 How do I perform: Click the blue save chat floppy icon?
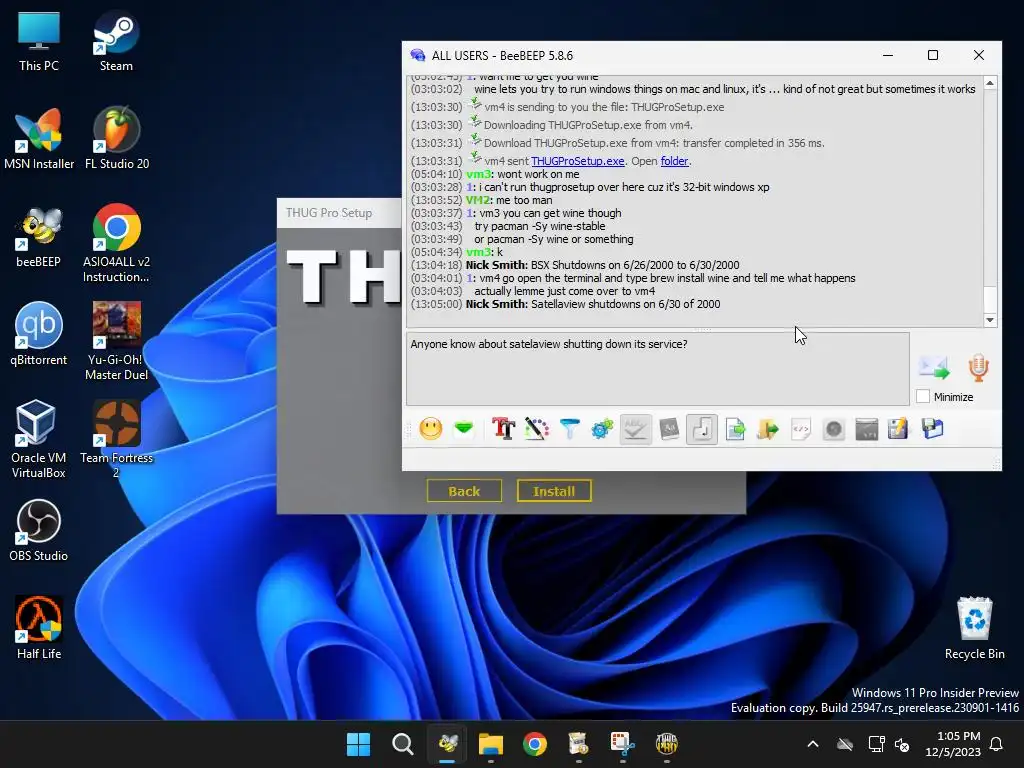point(933,429)
